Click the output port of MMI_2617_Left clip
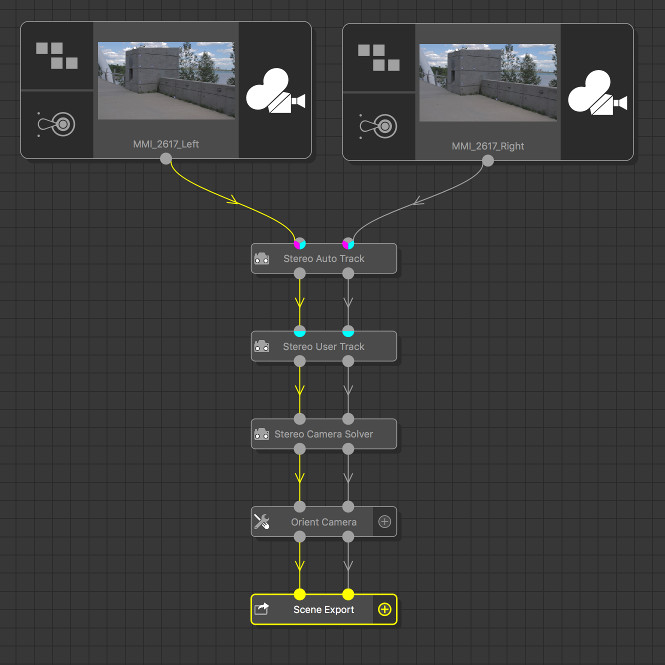The image size is (665, 665). coord(166,159)
